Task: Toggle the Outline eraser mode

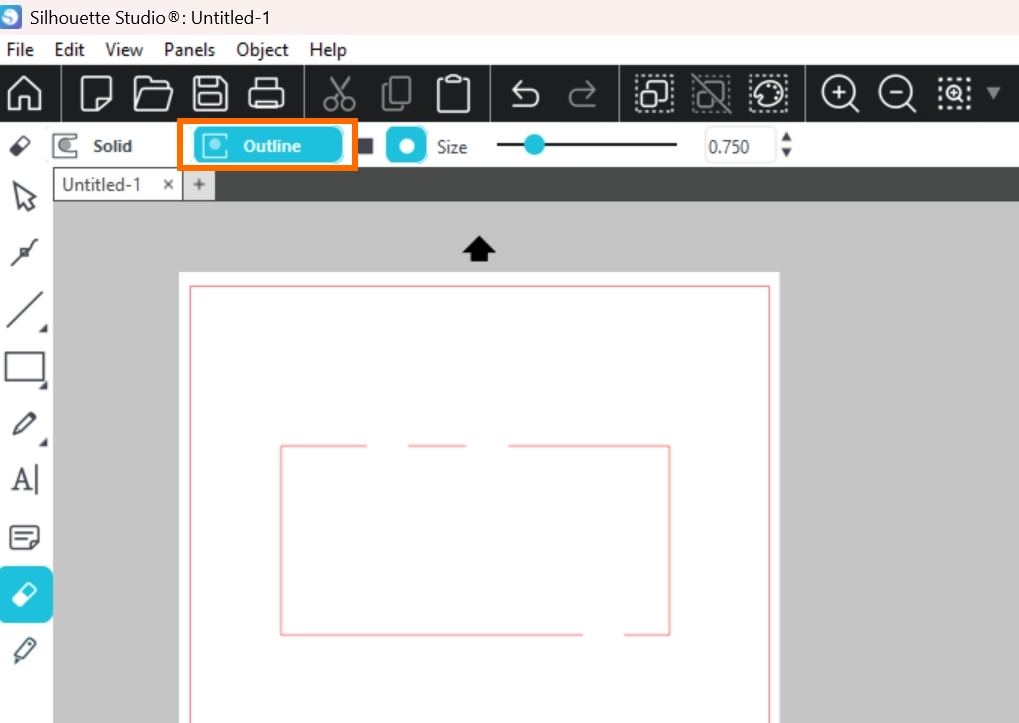Action: click(268, 146)
